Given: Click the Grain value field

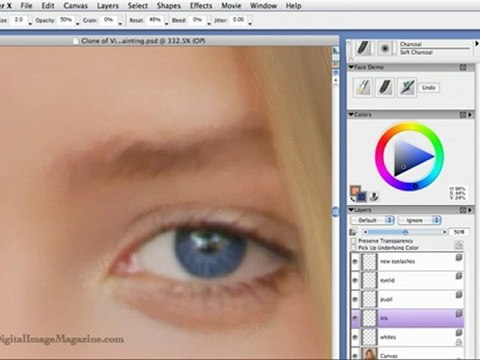Looking at the screenshot, I should click(x=108, y=20).
